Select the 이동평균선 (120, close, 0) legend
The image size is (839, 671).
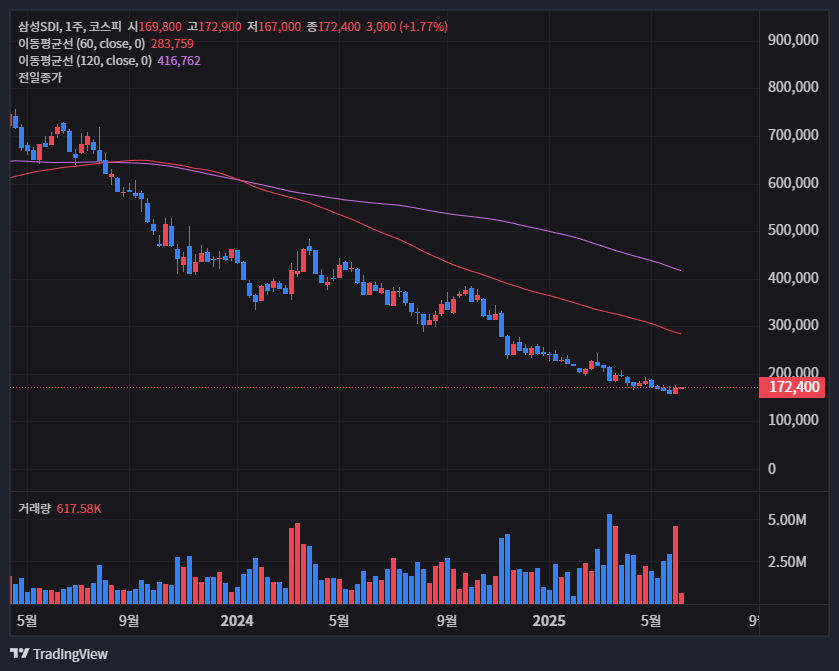[85, 61]
